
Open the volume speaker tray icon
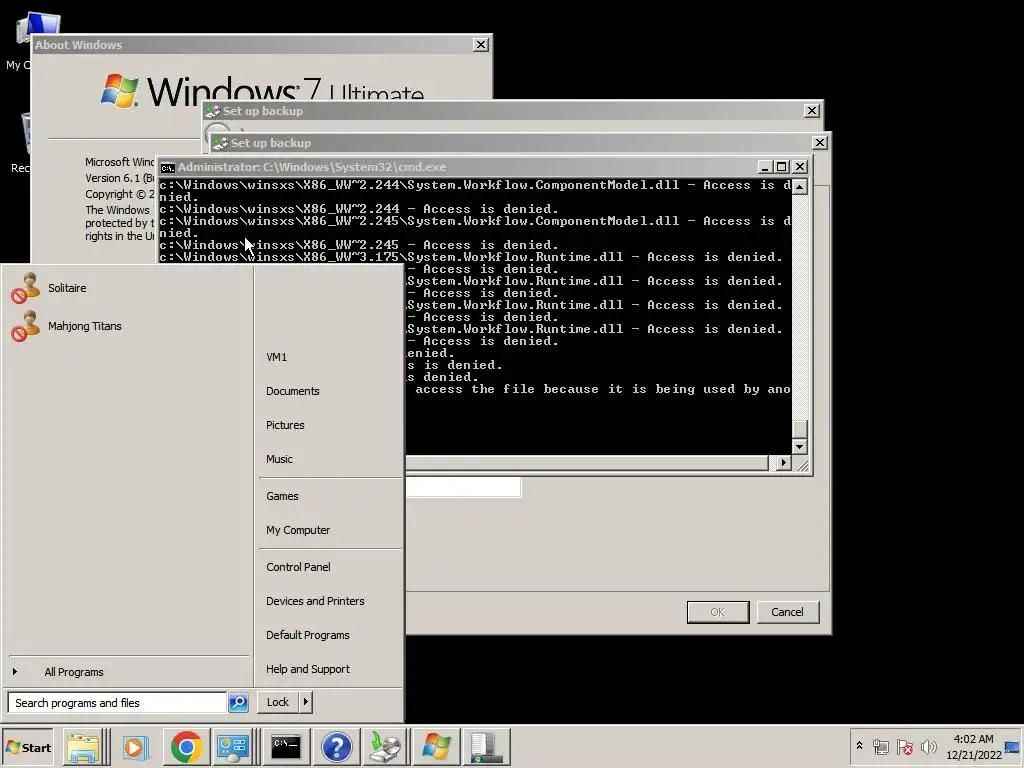928,747
